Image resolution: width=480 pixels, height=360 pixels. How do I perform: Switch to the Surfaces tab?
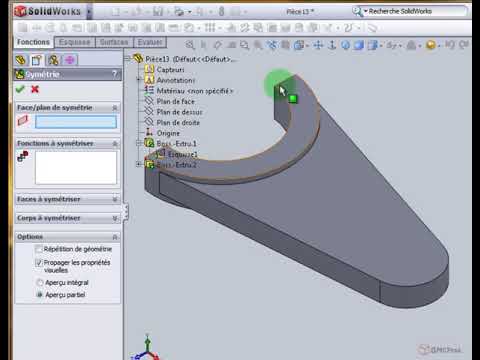tap(114, 42)
